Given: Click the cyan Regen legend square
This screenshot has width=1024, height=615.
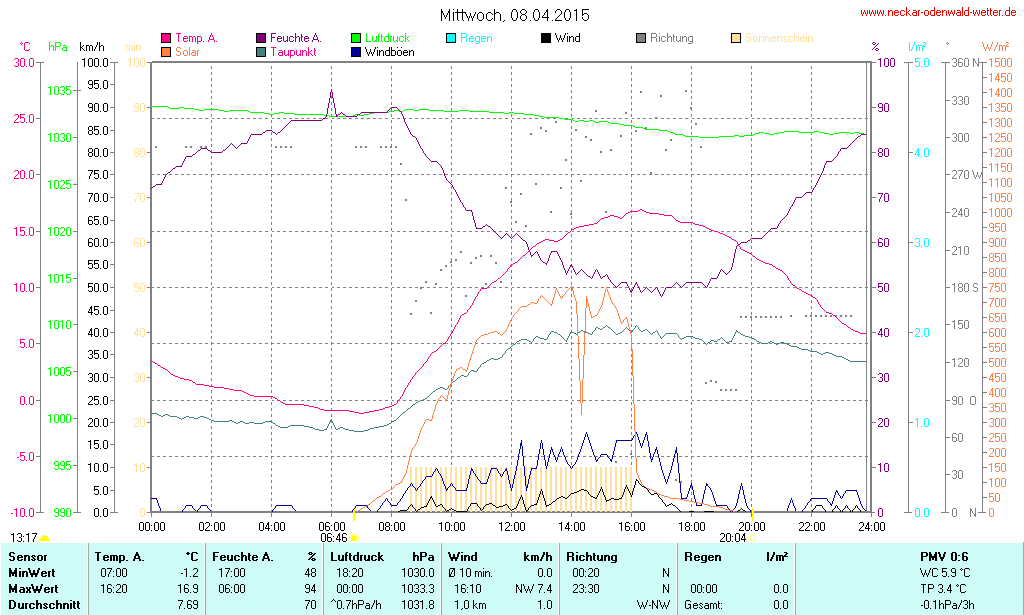Looking at the screenshot, I should [x=451, y=39].
